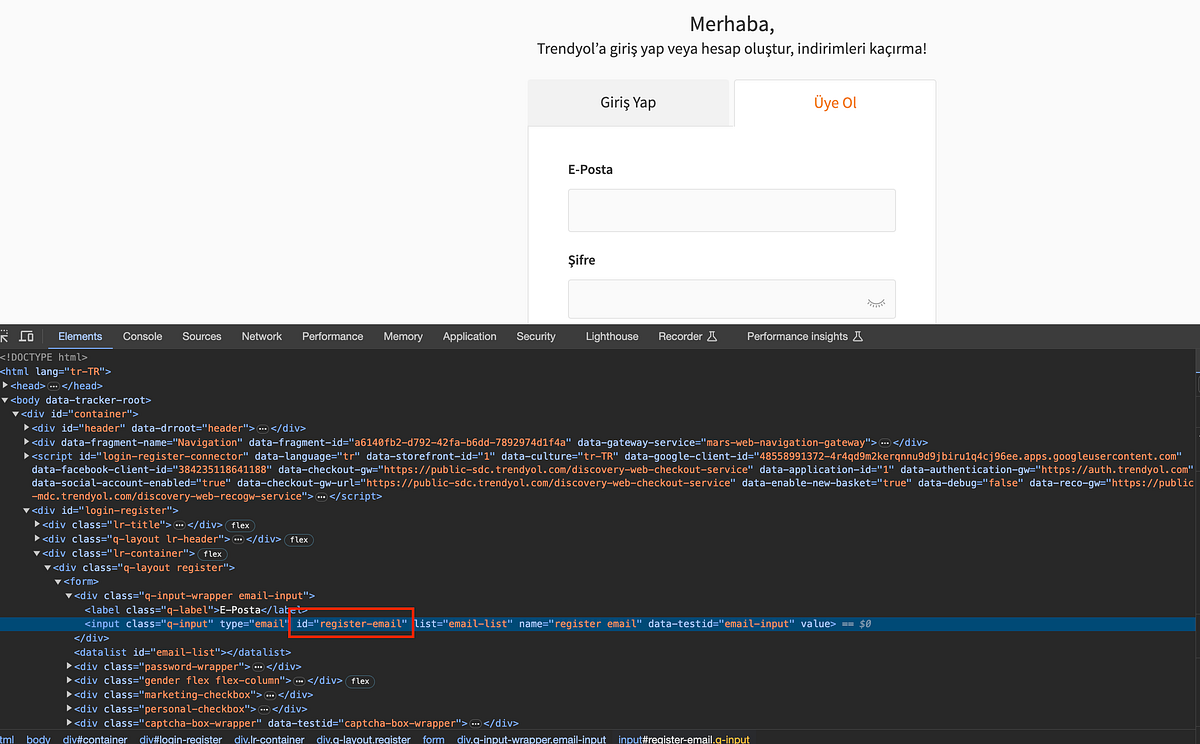1200x744 pixels.
Task: Click ellipsis inside head element
Action: pos(53,385)
